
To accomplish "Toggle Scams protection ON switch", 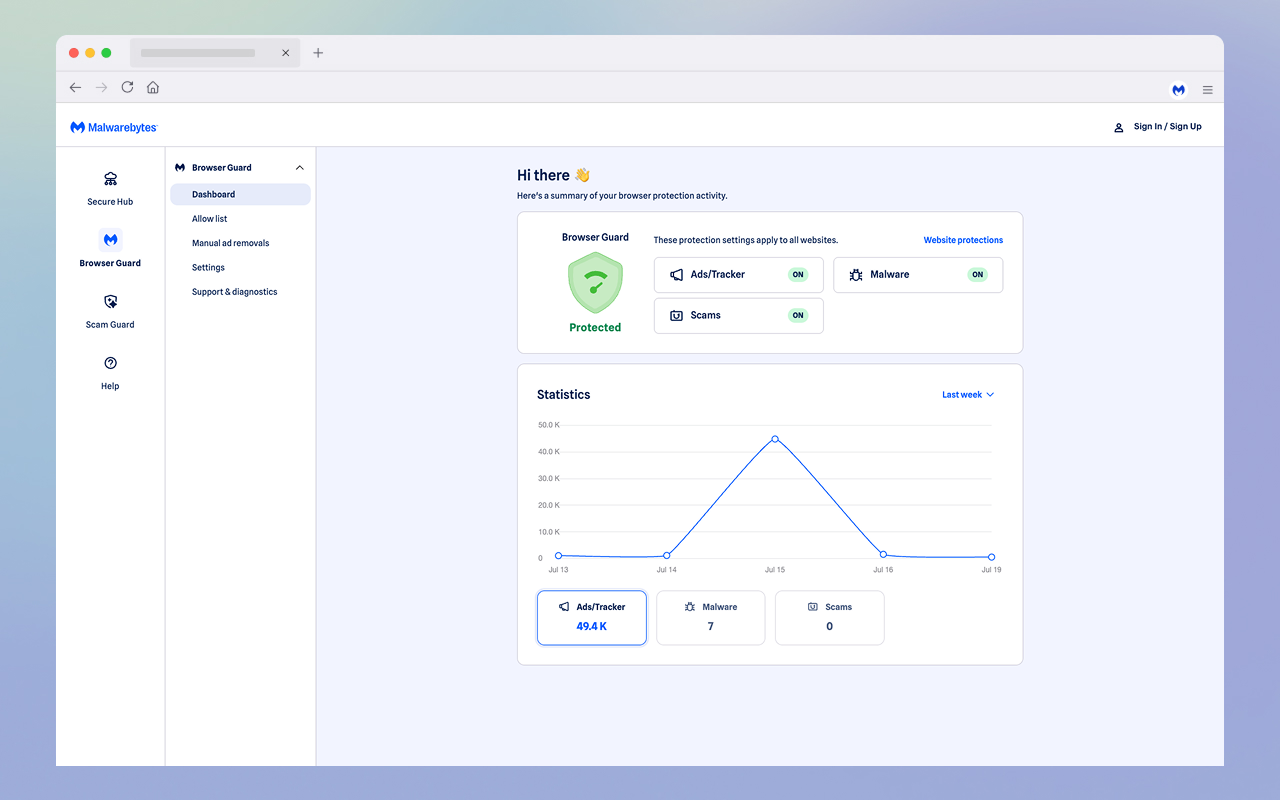I will point(798,315).
